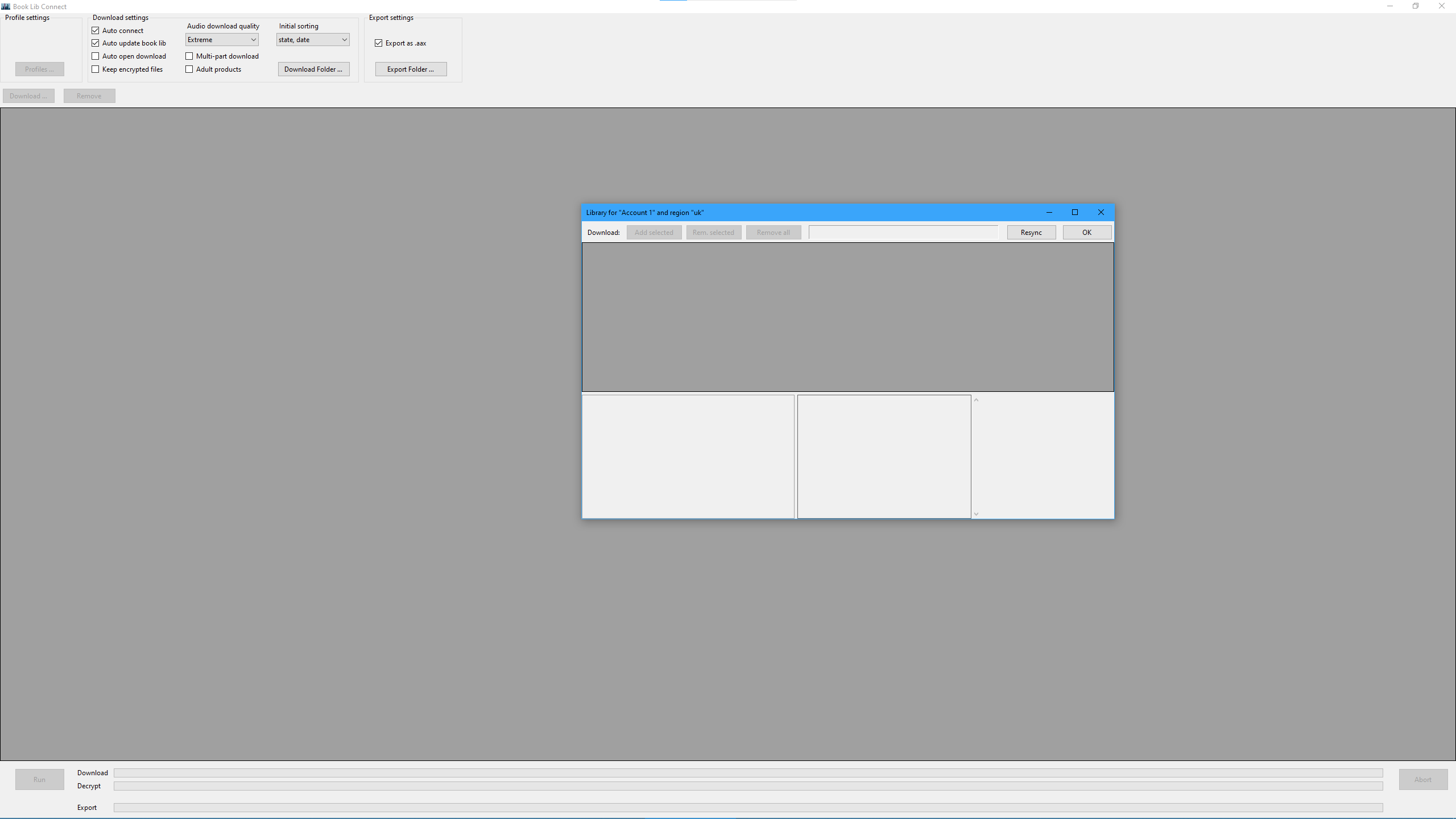Click OK in the Library dialog

click(1086, 232)
